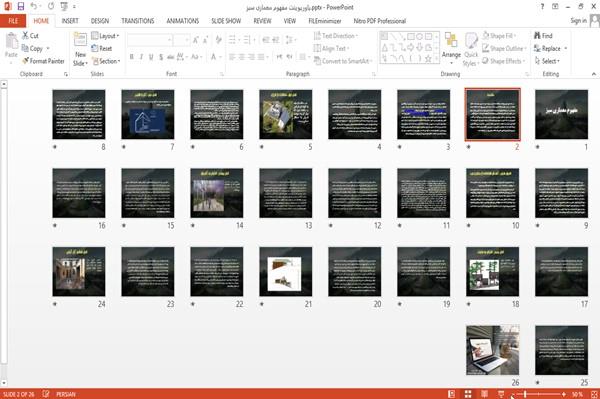Open the Copy dropdown arrow
Screen dimensions: 600x399
[x=48, y=48]
